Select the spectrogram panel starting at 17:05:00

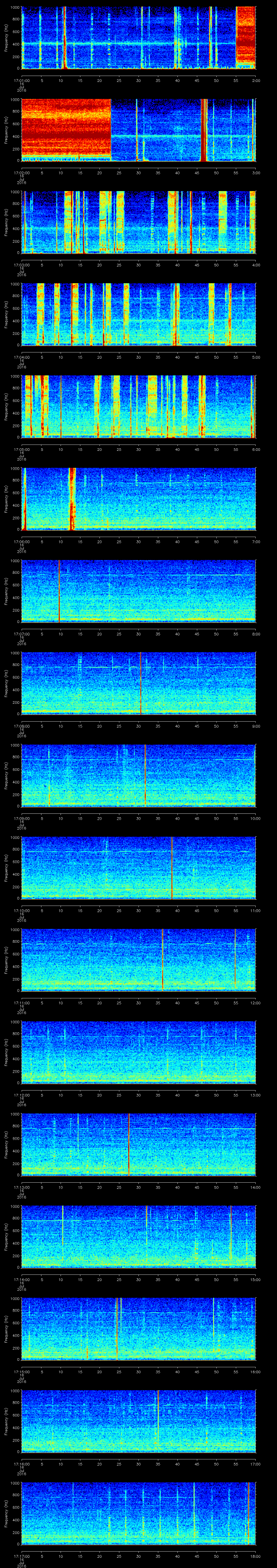(x=138, y=407)
